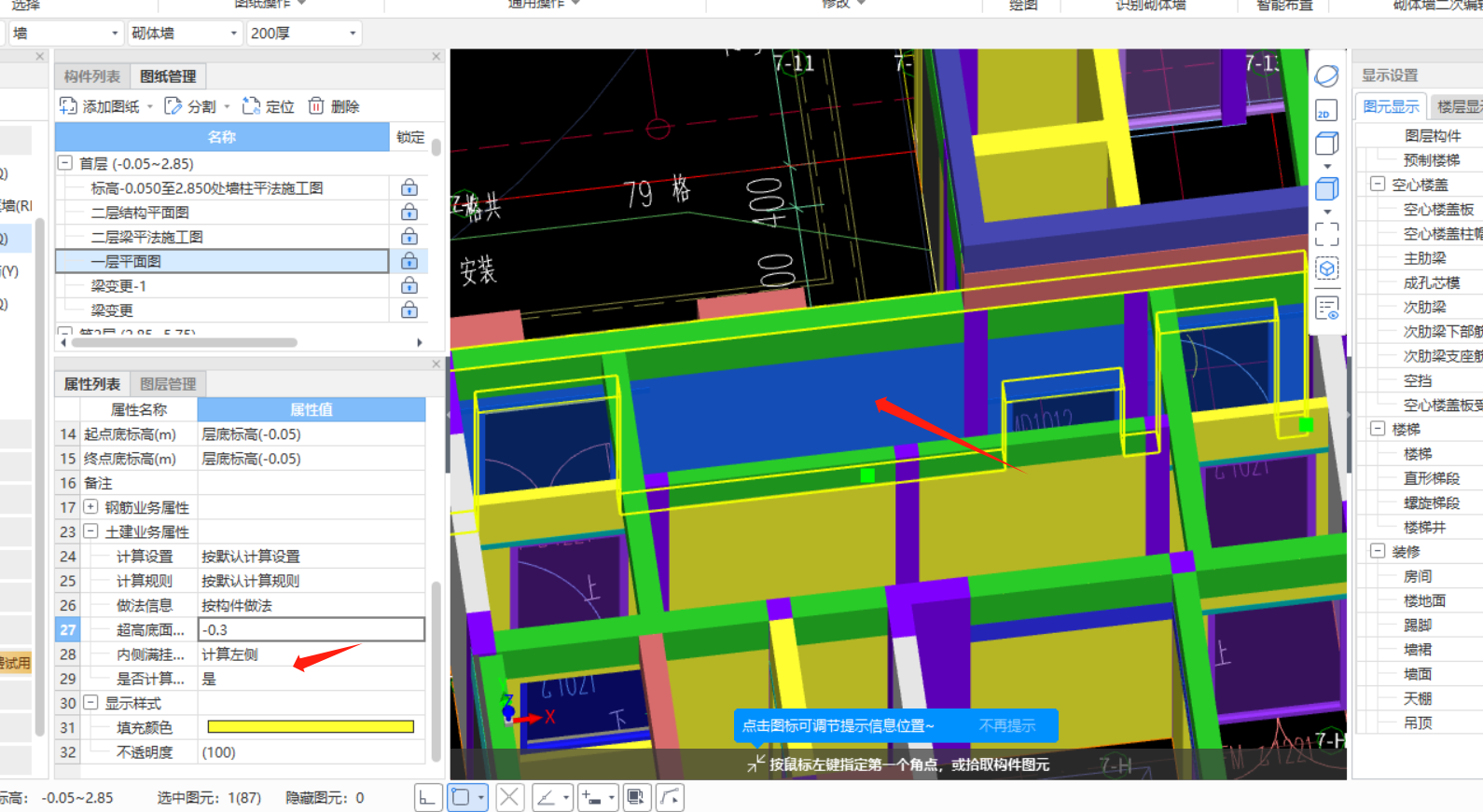Toggle lock for 梁变更
The width and height of the screenshot is (1483, 812).
(x=409, y=310)
